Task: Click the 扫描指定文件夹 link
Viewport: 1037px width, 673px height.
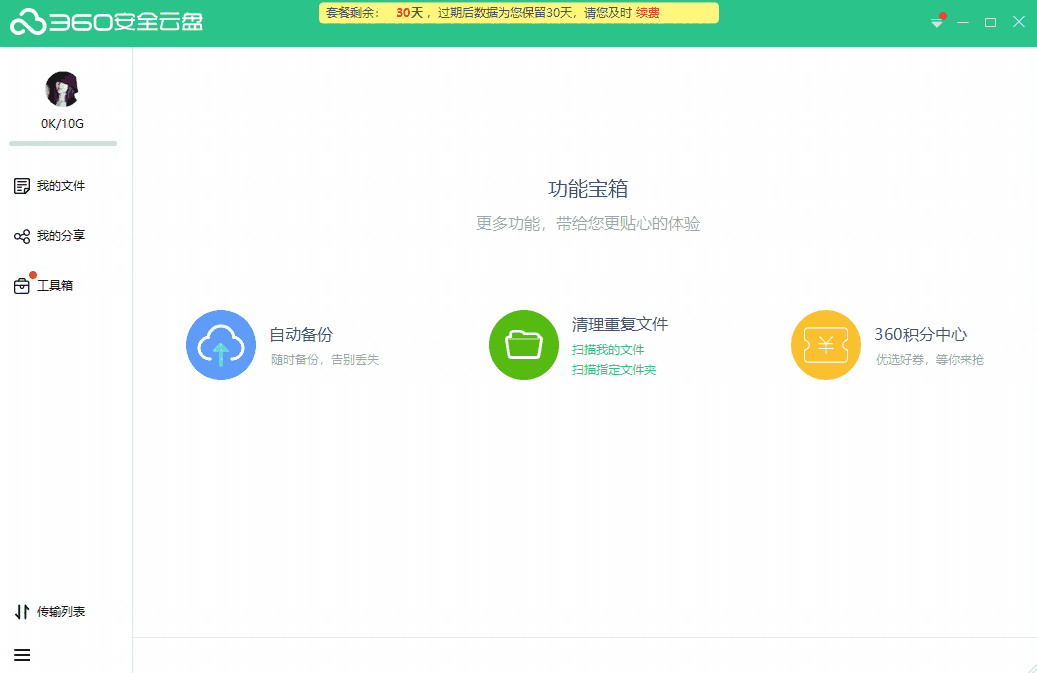Action: point(614,370)
